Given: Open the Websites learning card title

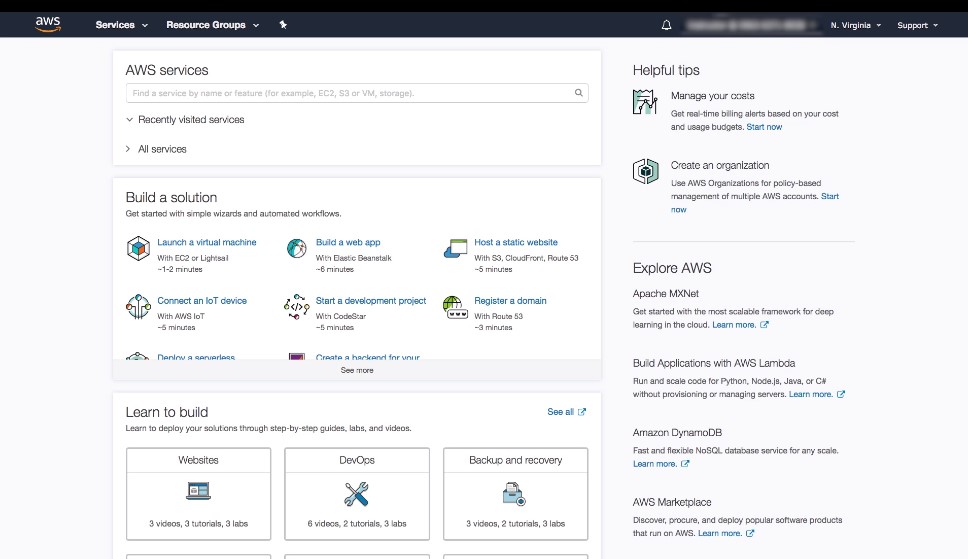Looking at the screenshot, I should [x=198, y=460].
